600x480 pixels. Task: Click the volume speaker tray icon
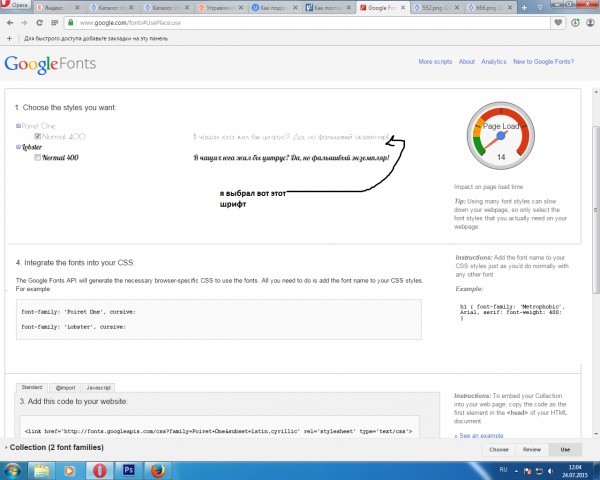pos(550,471)
